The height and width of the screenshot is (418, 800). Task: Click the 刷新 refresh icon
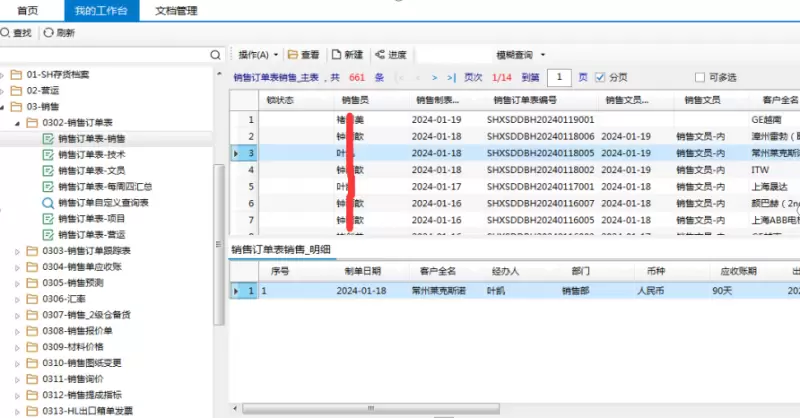coord(48,33)
